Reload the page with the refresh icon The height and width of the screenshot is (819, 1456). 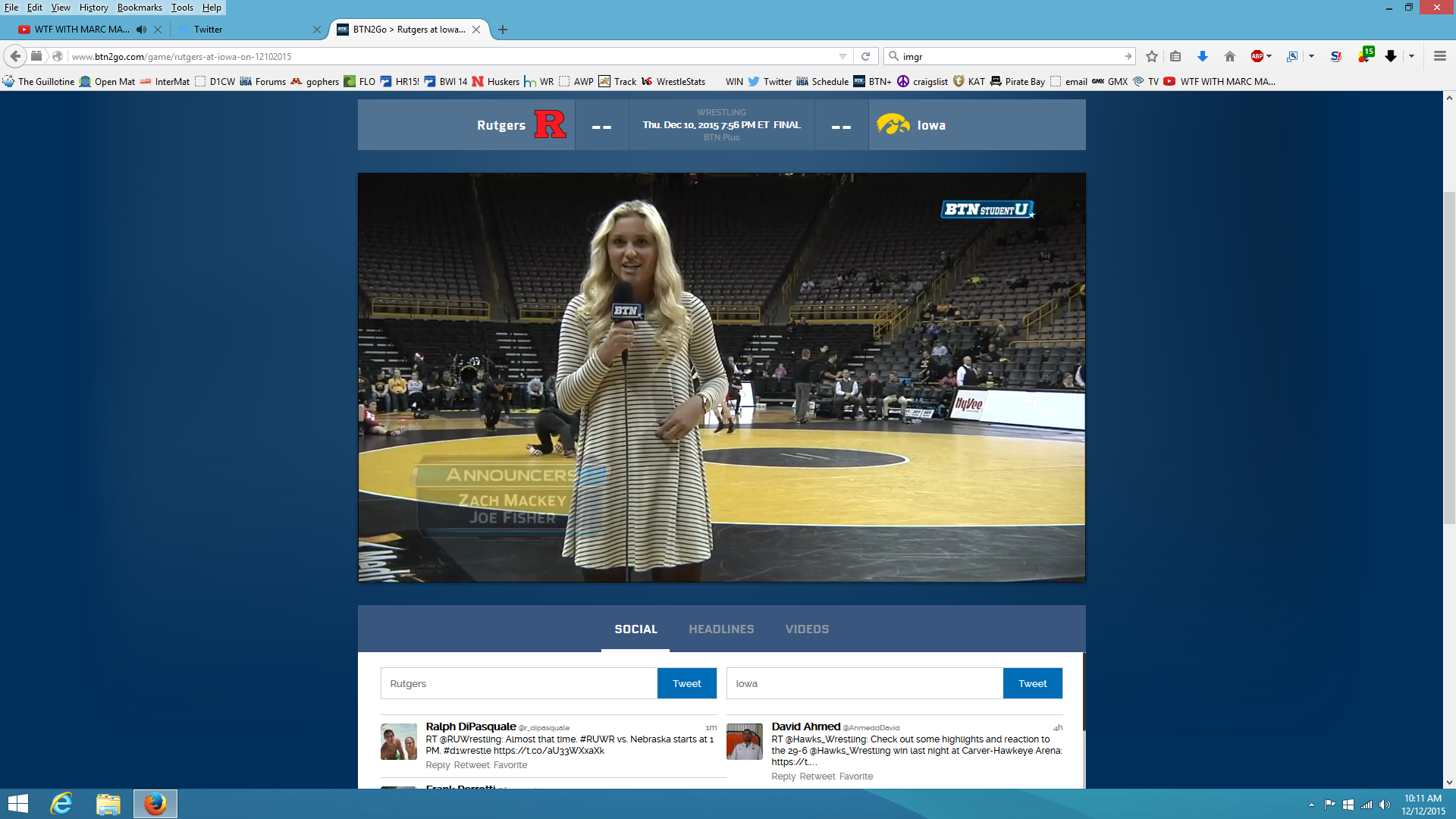tap(865, 56)
